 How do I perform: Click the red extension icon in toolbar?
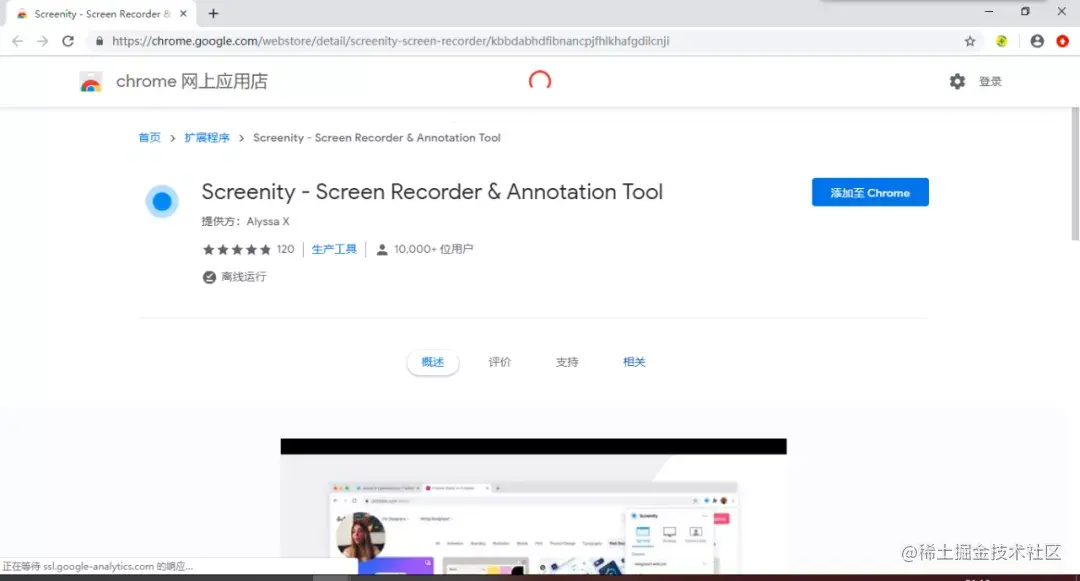click(x=1063, y=41)
